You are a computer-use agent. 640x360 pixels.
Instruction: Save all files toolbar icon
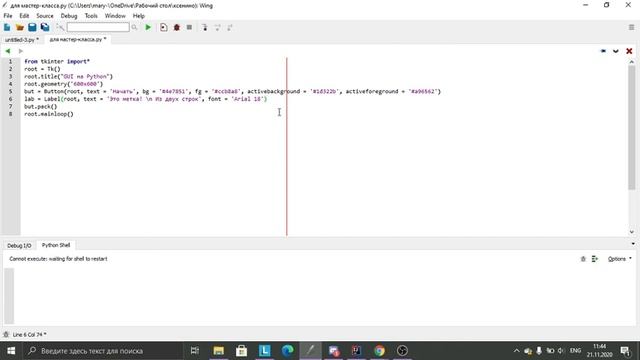pos(45,27)
